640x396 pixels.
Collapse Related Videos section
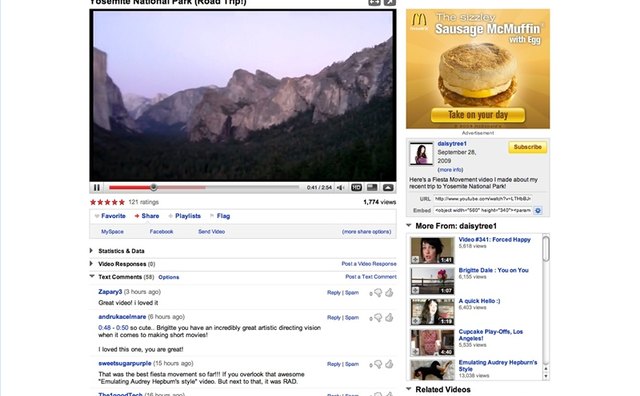(x=409, y=389)
